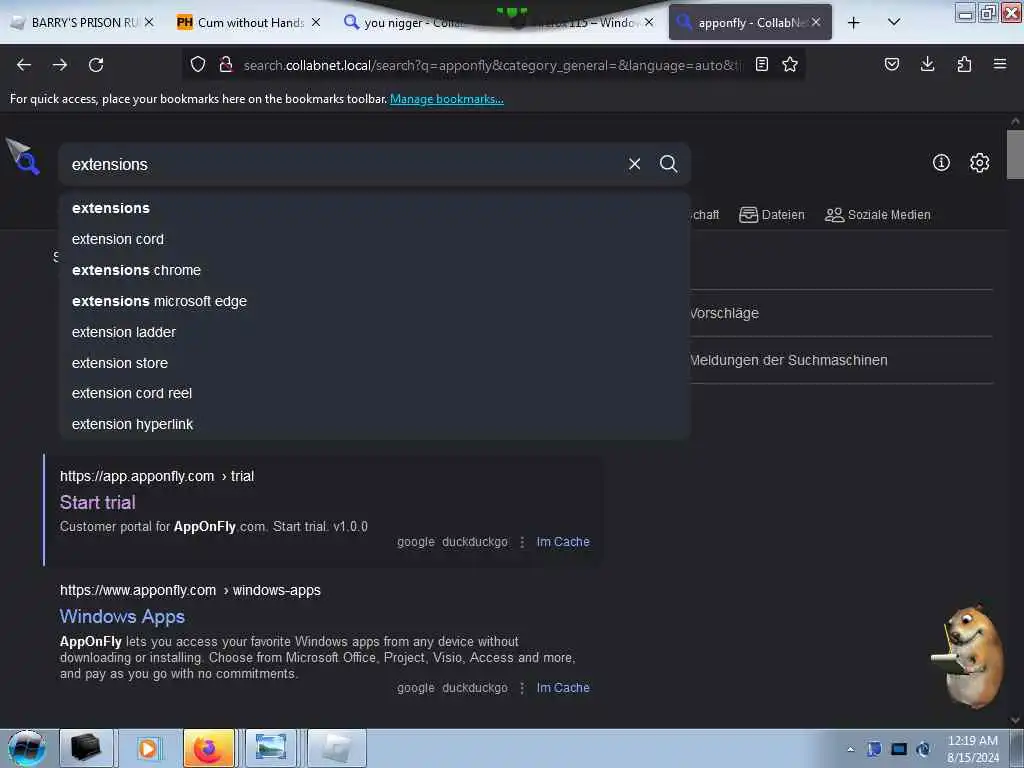Select the 'extension cord reel' suggestion
The width and height of the screenshot is (1024, 768).
[x=374, y=393]
